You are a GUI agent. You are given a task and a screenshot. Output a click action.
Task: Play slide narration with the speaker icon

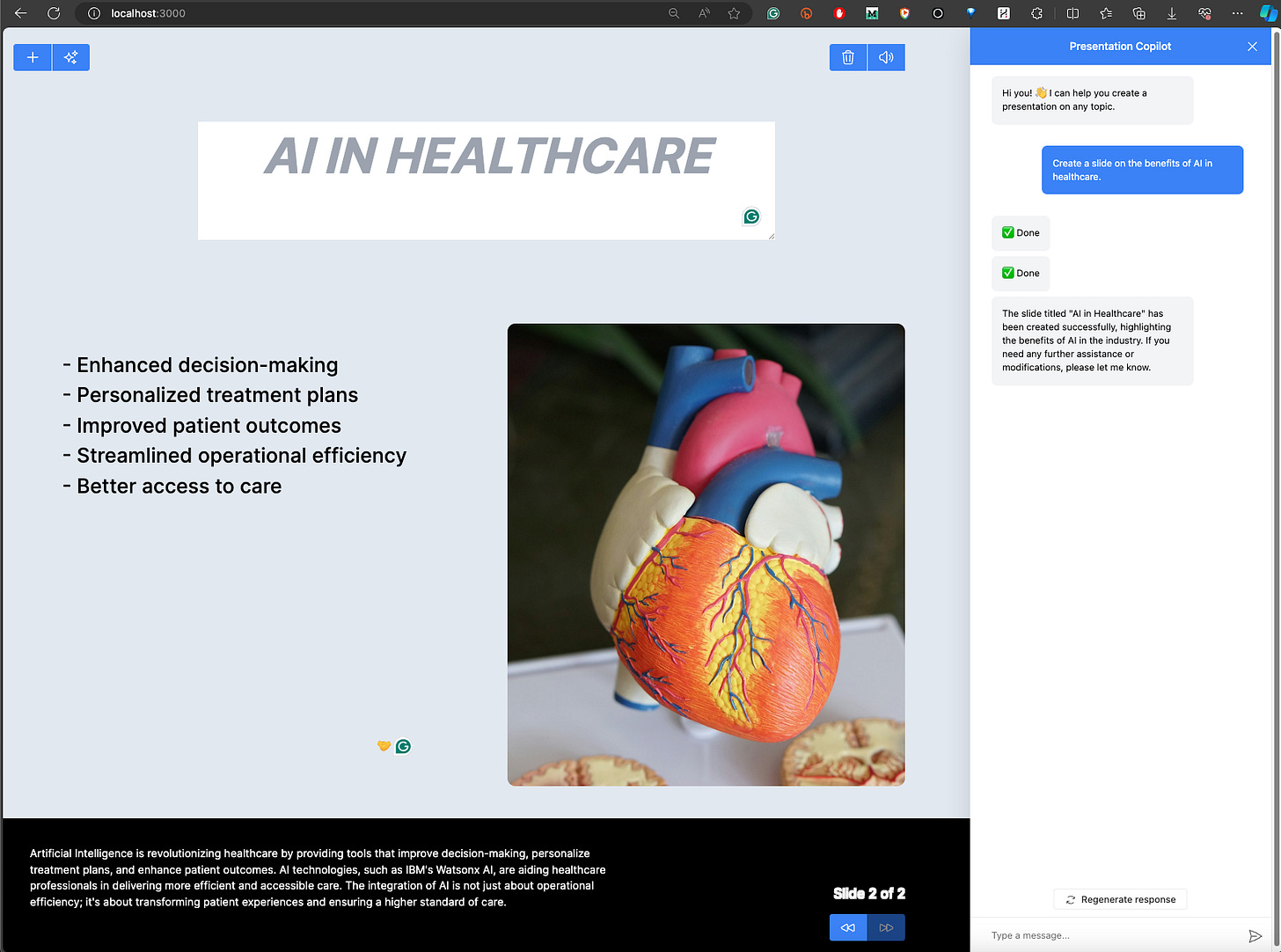886,57
